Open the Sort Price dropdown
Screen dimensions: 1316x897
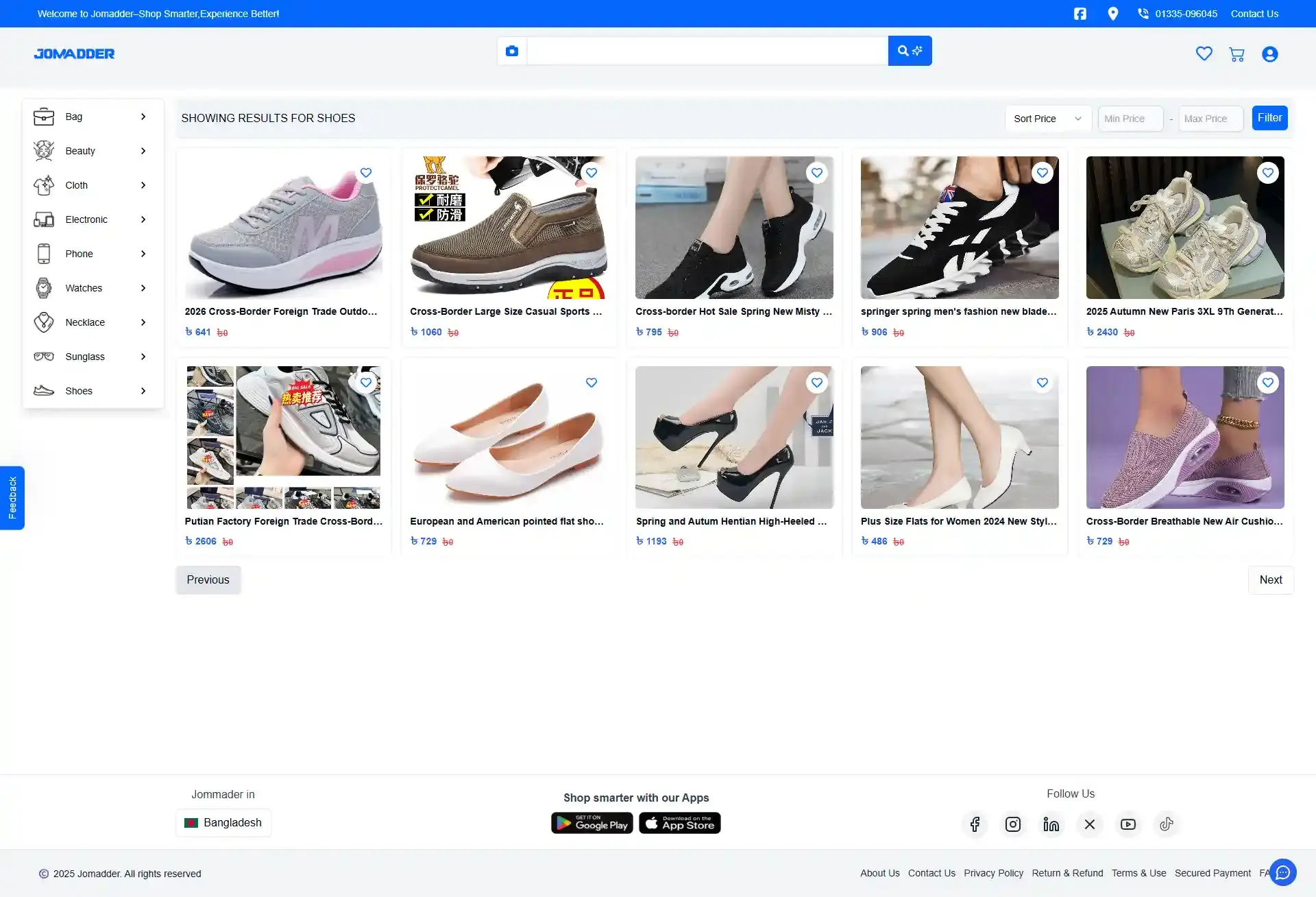click(x=1047, y=119)
